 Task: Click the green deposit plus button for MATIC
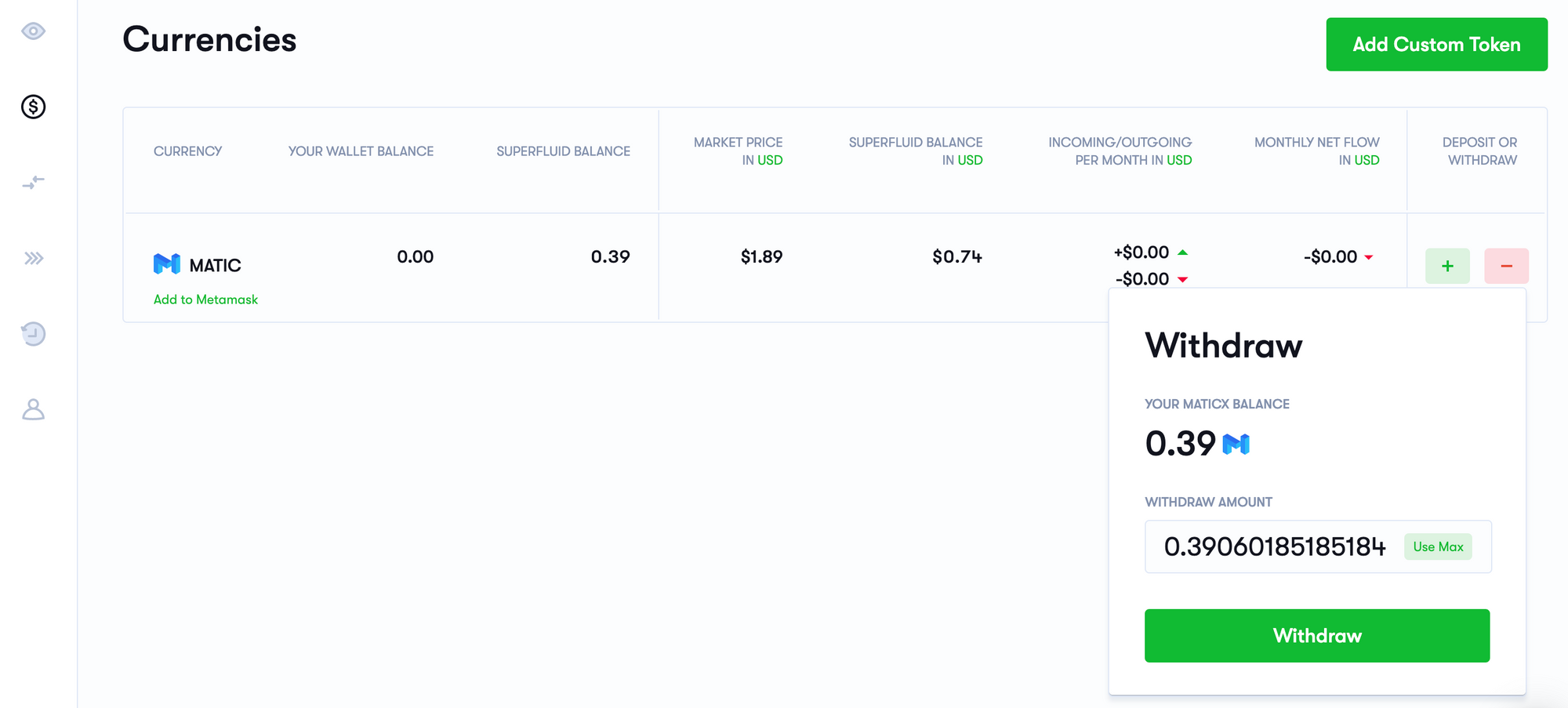point(1447,266)
